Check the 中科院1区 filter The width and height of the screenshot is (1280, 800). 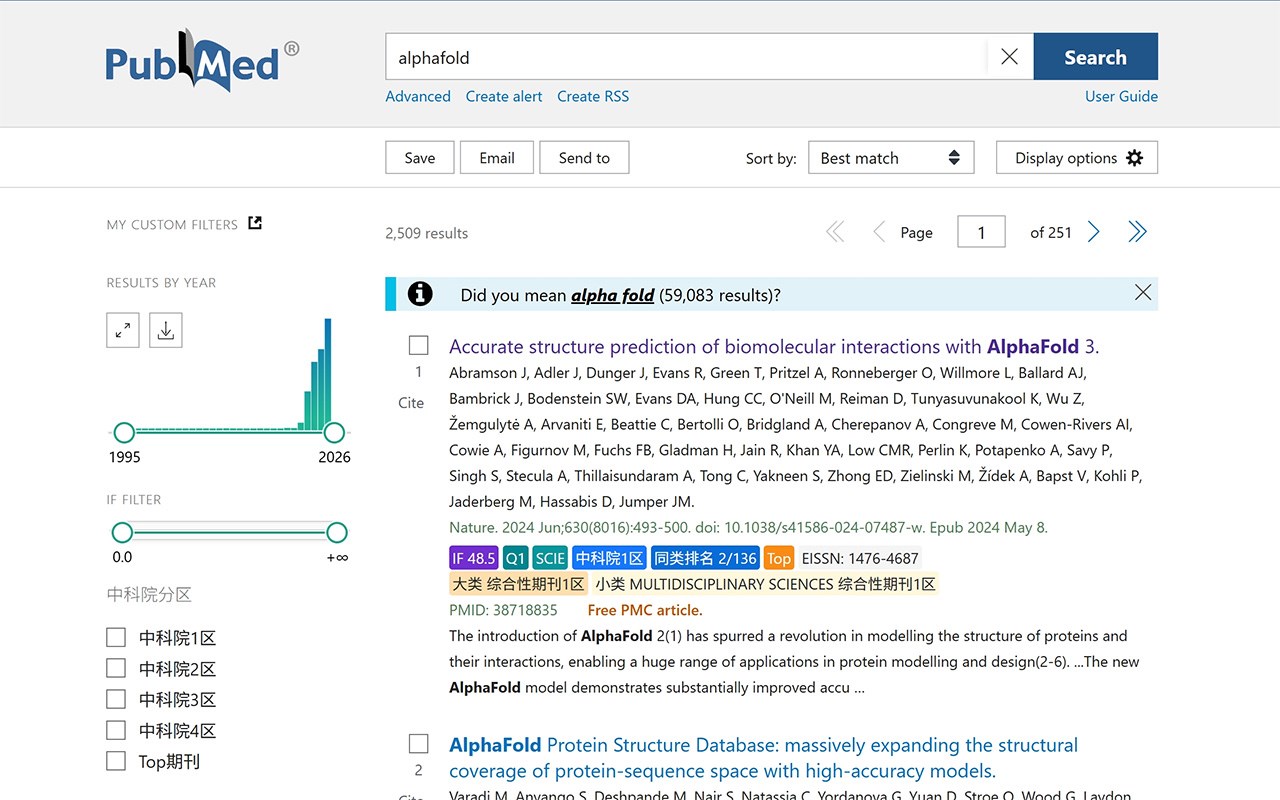coord(116,637)
